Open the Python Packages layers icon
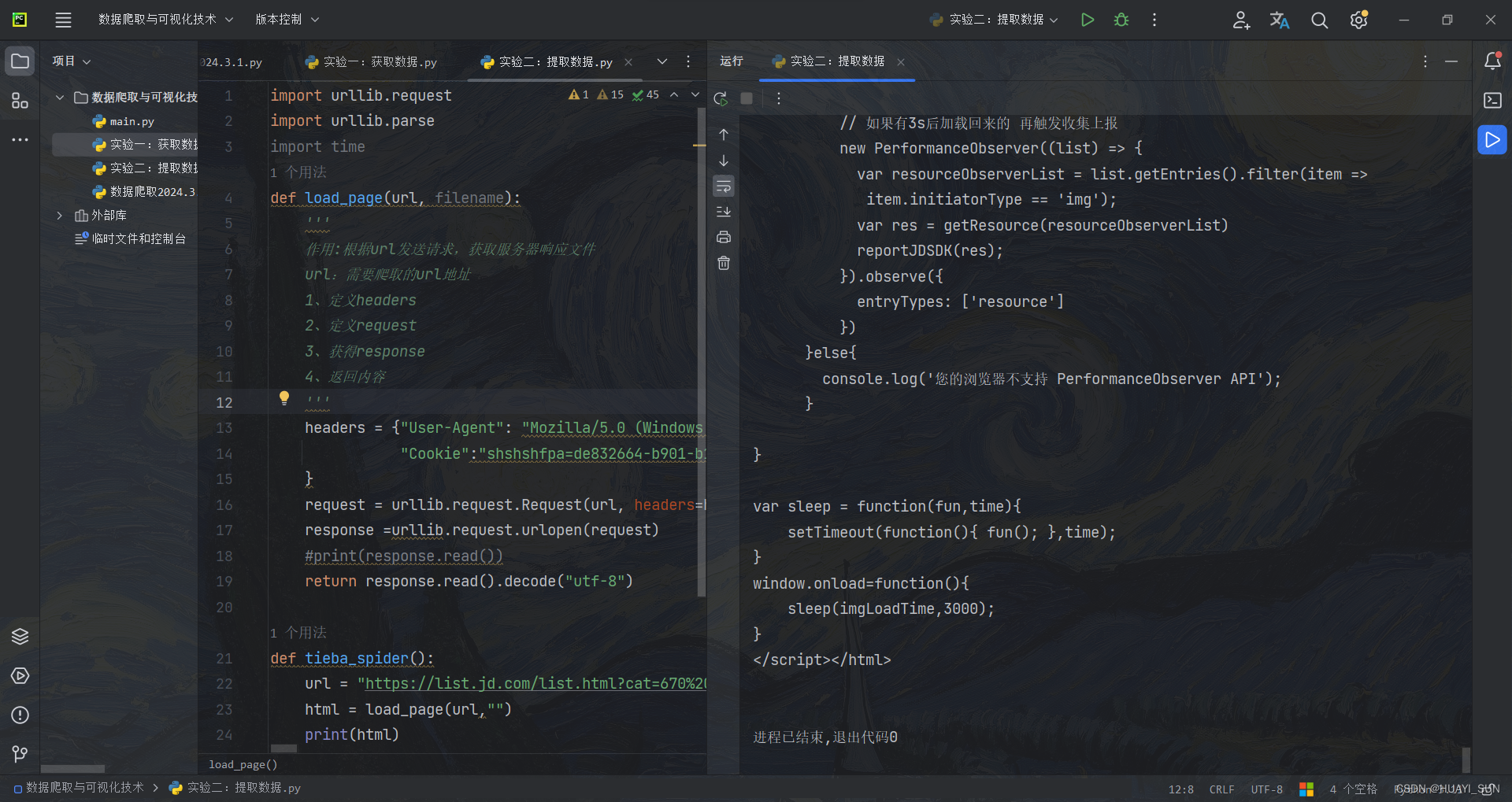The image size is (1512, 802). tap(20, 636)
